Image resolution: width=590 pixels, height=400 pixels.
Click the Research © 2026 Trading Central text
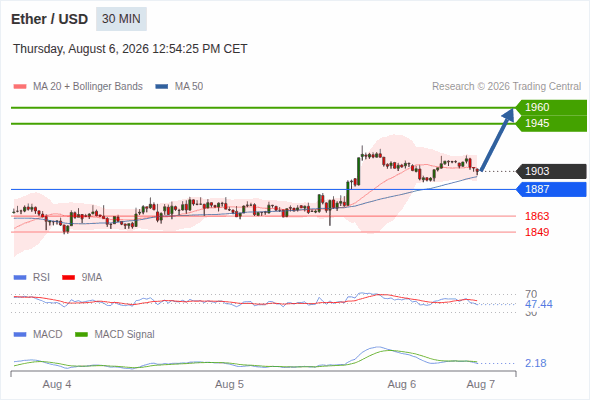(506, 87)
